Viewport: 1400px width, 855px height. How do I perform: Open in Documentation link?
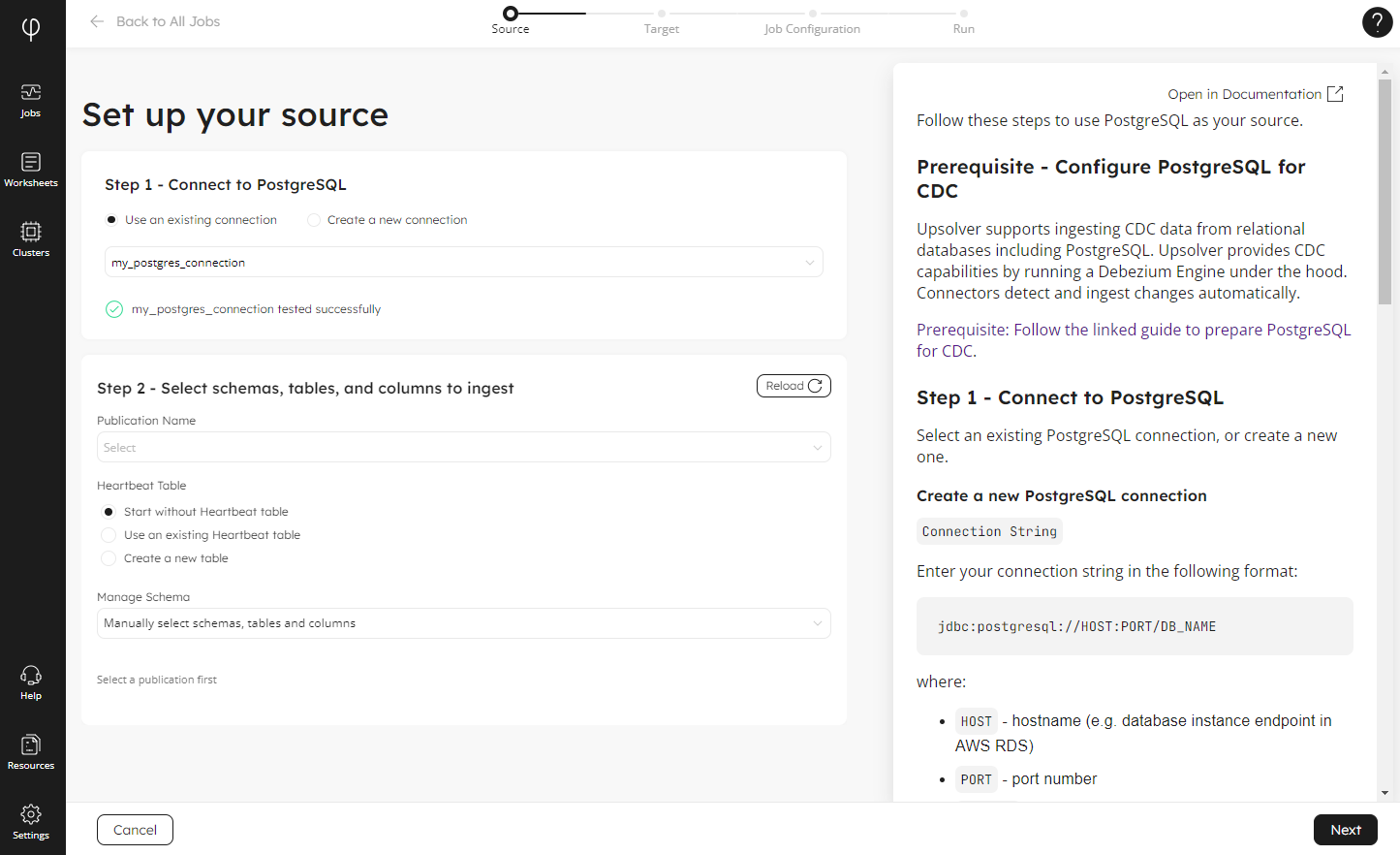point(1255,94)
